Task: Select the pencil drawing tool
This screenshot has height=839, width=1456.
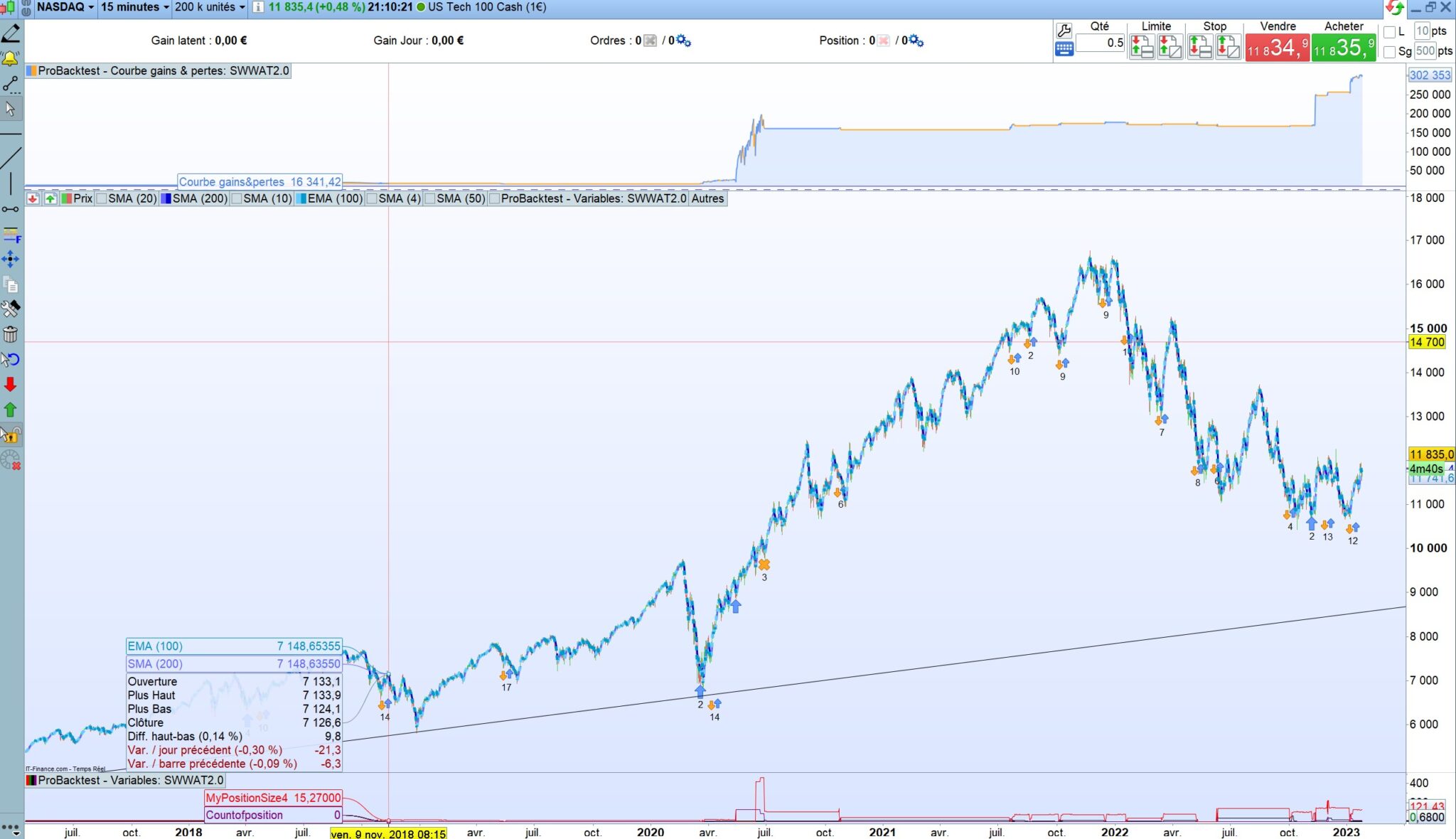Action: [x=11, y=33]
